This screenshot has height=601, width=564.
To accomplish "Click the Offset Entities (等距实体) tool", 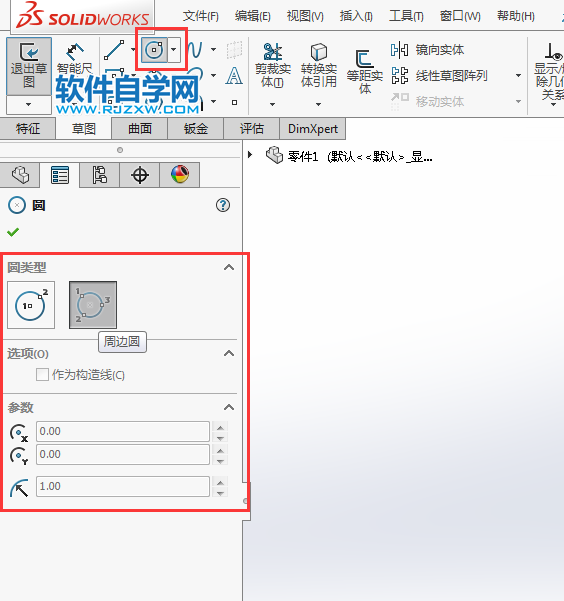I will tap(365, 72).
